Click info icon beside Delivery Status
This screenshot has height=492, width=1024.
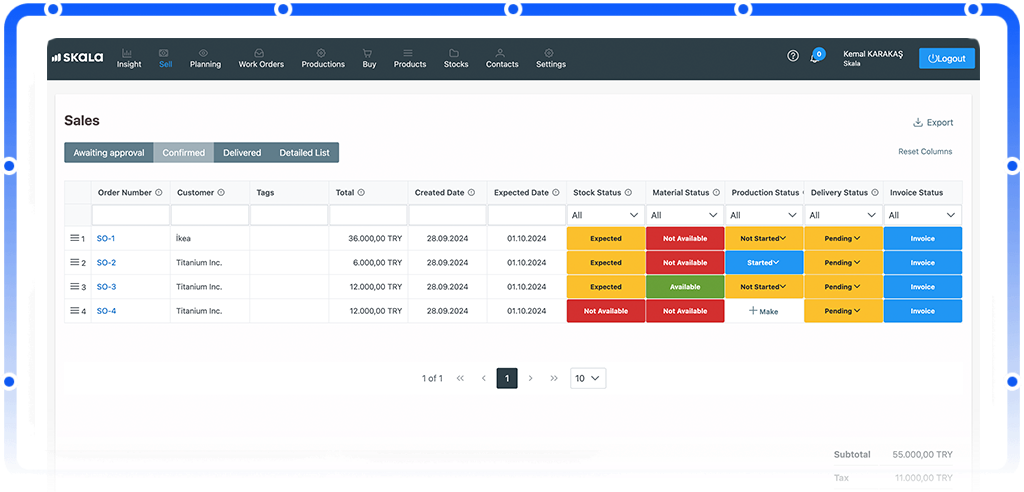tap(875, 193)
